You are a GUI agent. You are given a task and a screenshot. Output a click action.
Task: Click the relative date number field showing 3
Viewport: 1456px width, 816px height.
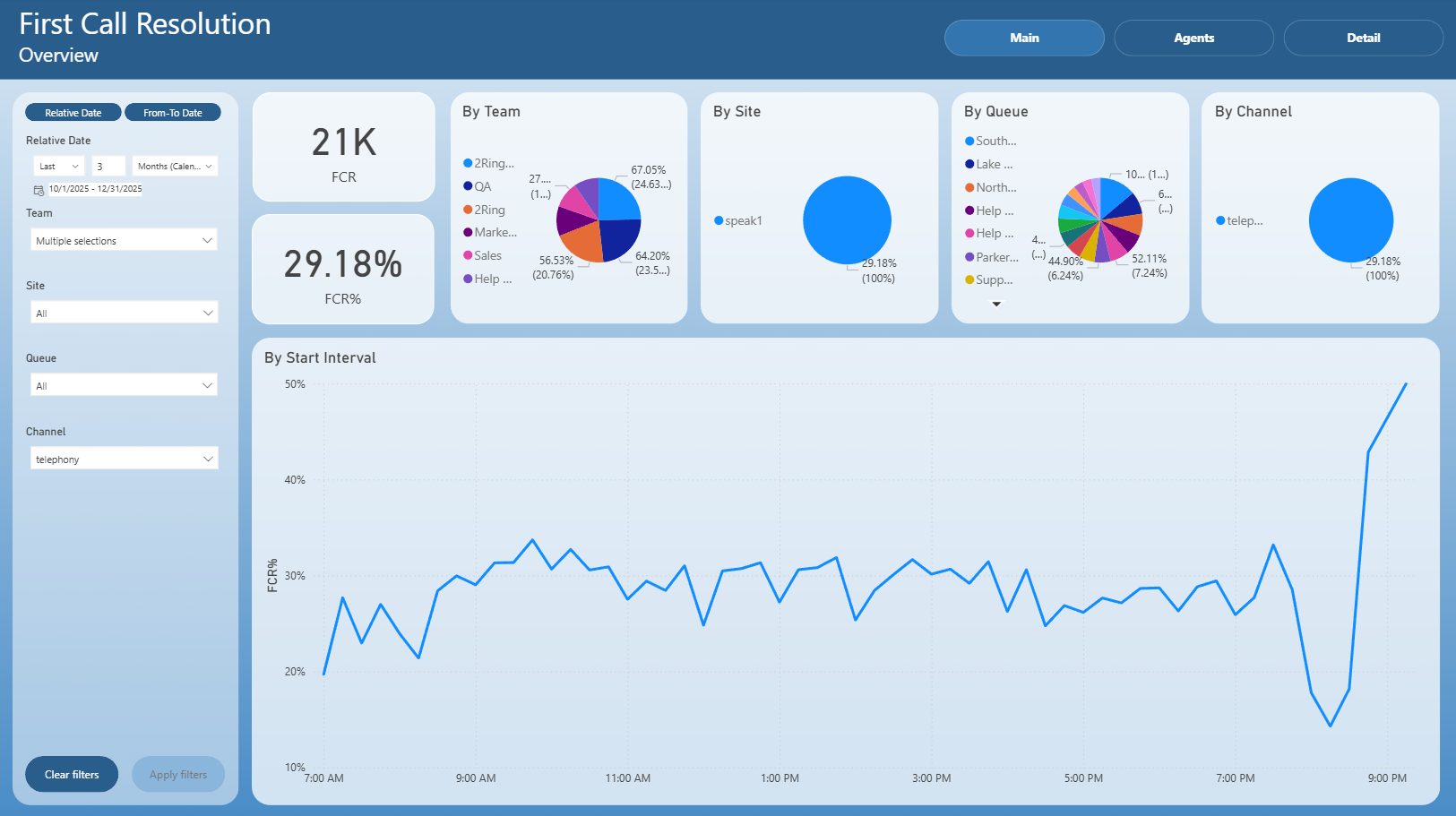108,166
